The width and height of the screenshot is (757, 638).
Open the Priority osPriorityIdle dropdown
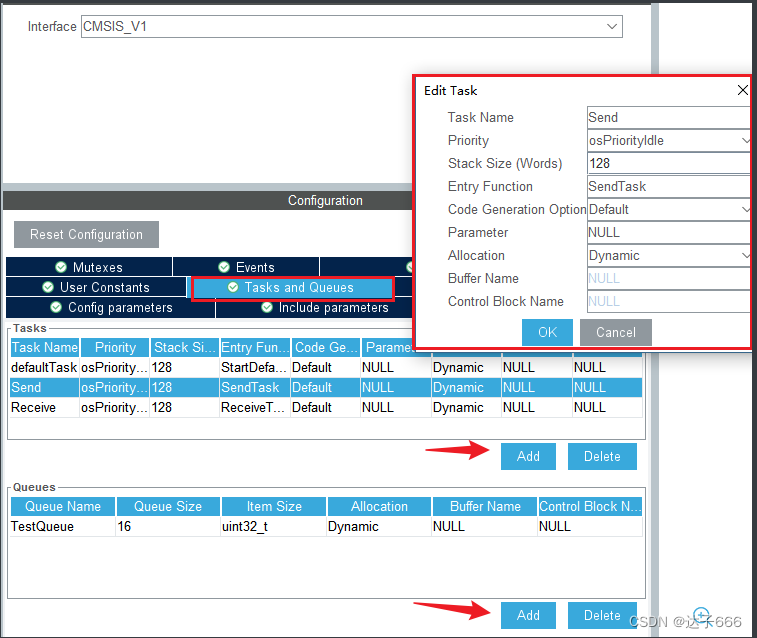click(x=668, y=140)
